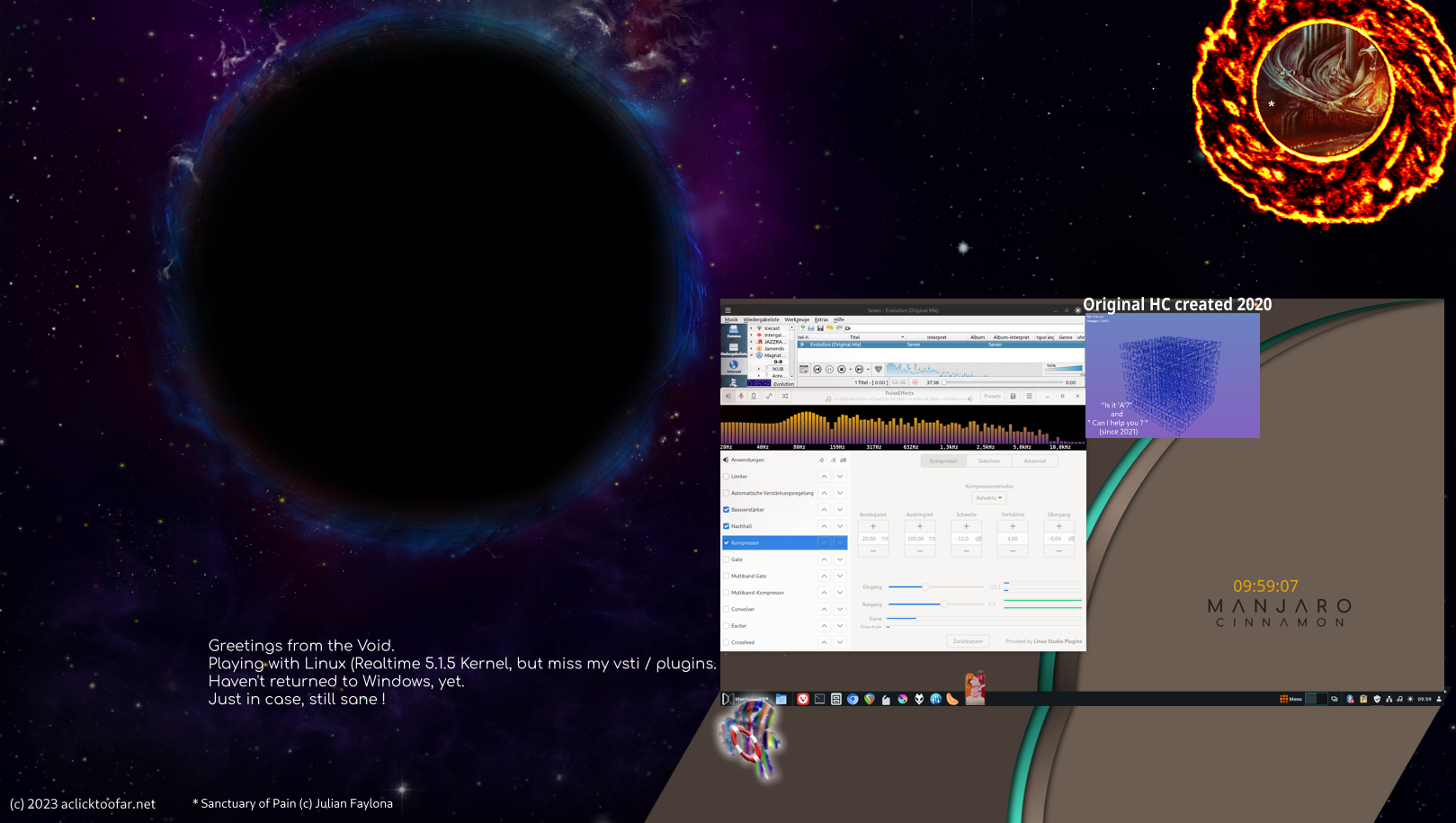The width and height of the screenshot is (1456, 823).
Task: Enable the Limiter effect checkbox
Action: pos(727,477)
